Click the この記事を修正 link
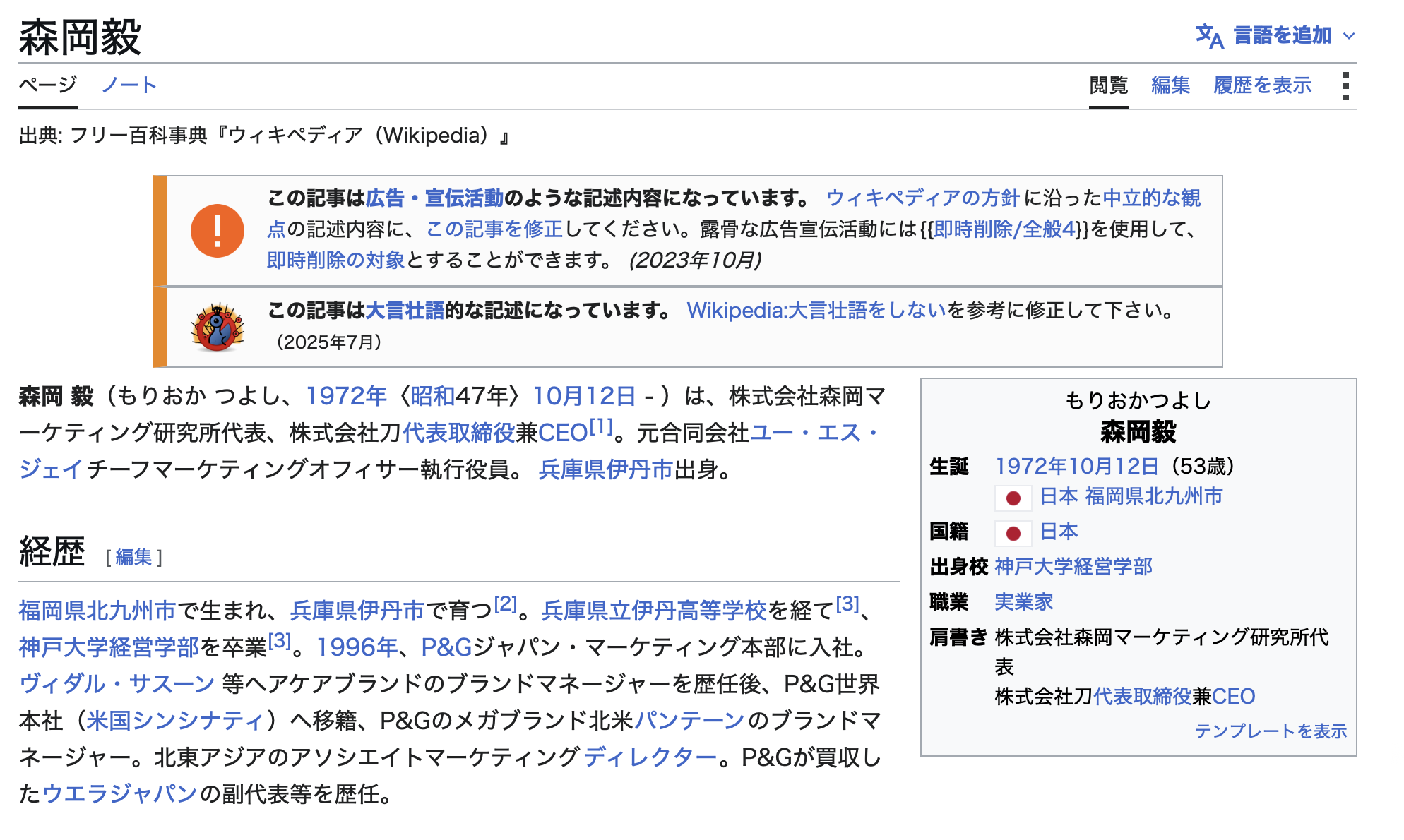 (494, 229)
